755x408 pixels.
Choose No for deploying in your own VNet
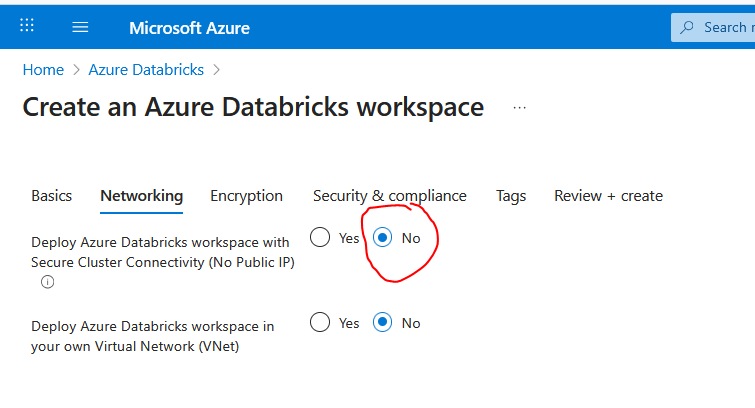382,323
